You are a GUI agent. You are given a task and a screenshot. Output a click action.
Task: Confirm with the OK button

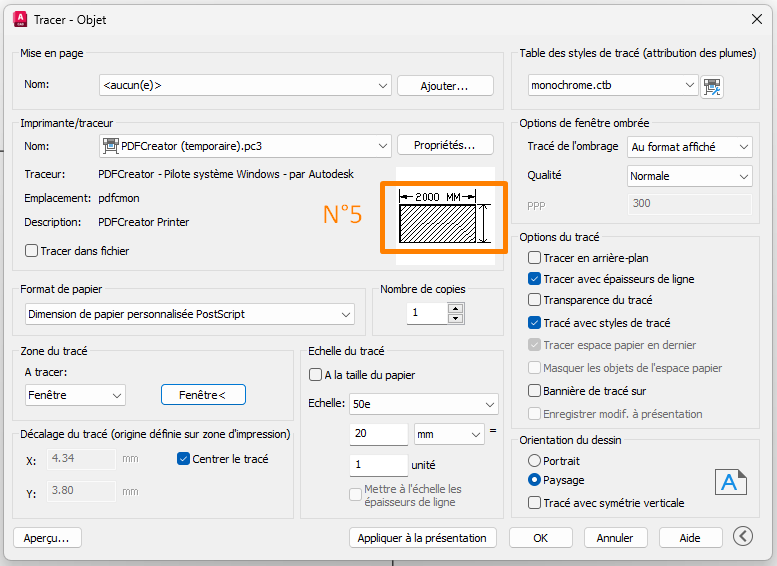(x=541, y=538)
